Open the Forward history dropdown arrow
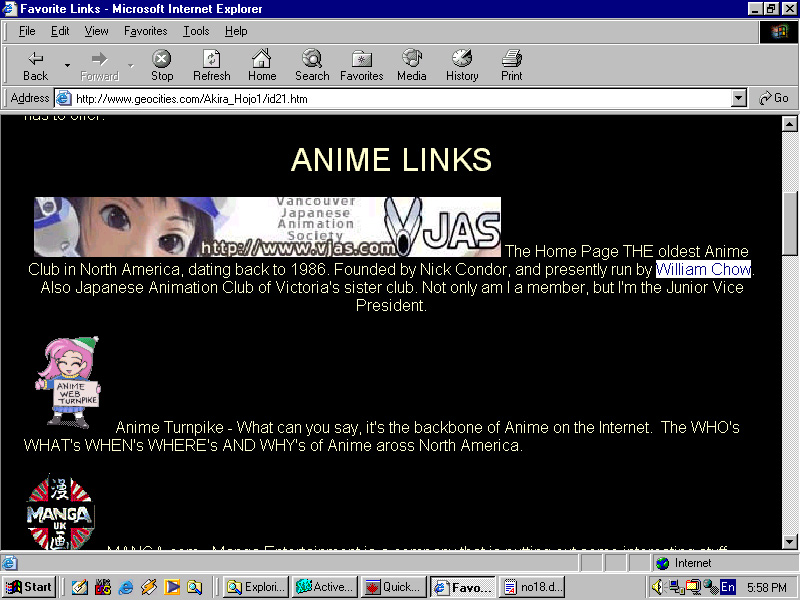The width and height of the screenshot is (800, 600). click(x=131, y=65)
